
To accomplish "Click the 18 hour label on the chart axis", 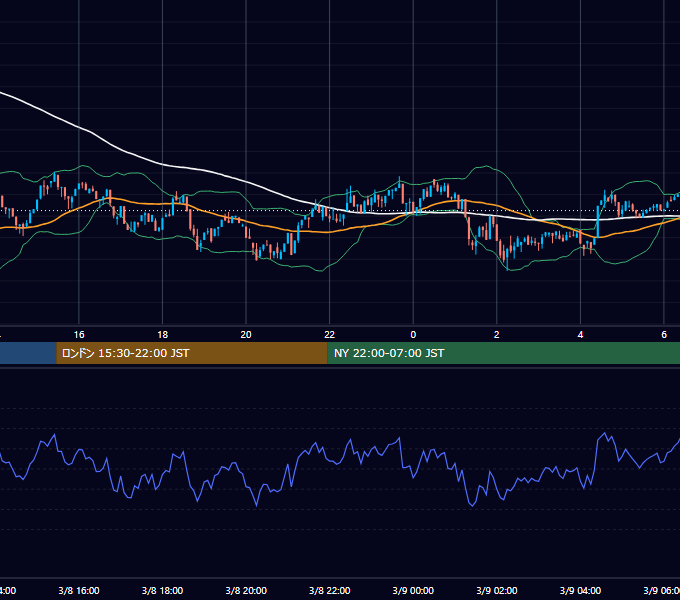I will 162,335.
